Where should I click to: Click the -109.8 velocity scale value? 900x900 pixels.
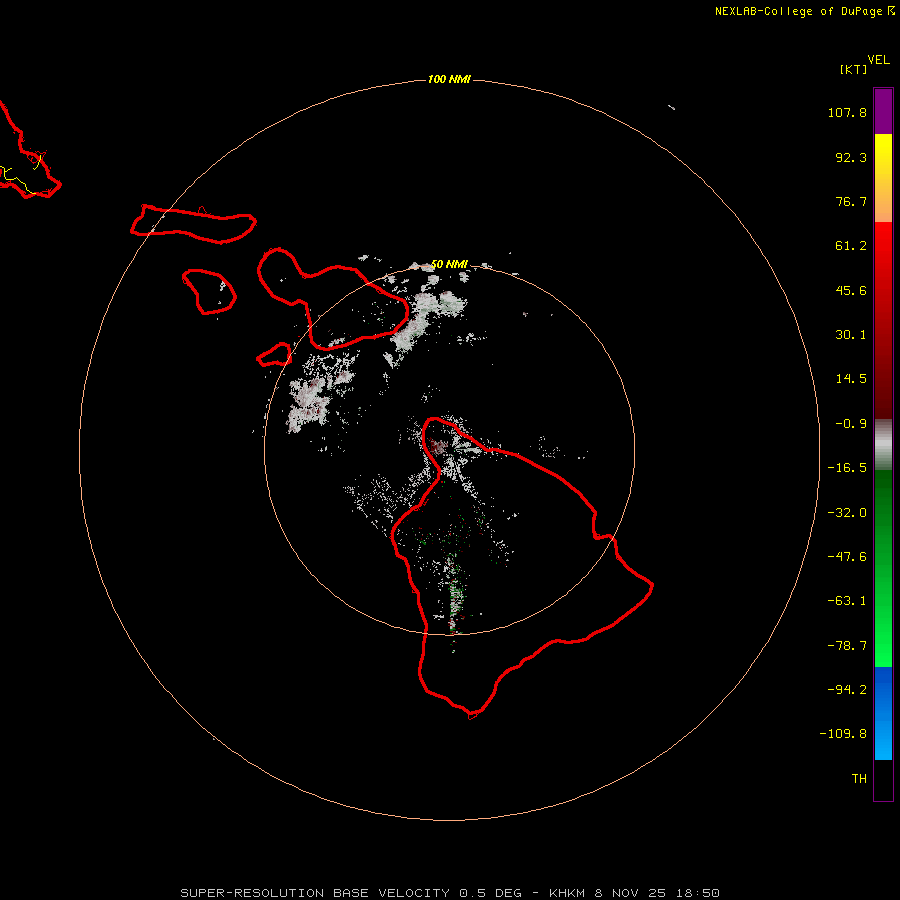click(x=843, y=734)
